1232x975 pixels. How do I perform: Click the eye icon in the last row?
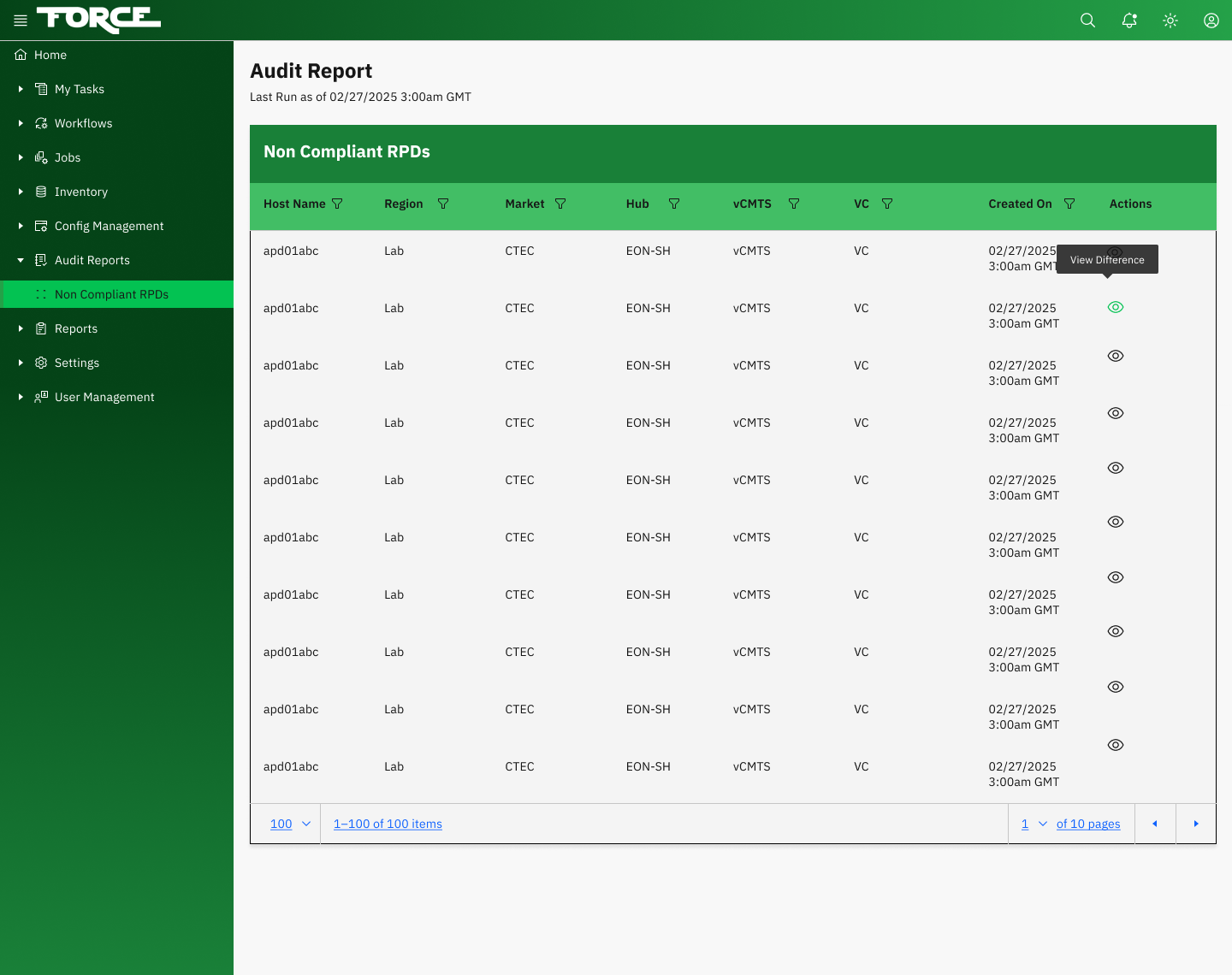click(x=1116, y=745)
